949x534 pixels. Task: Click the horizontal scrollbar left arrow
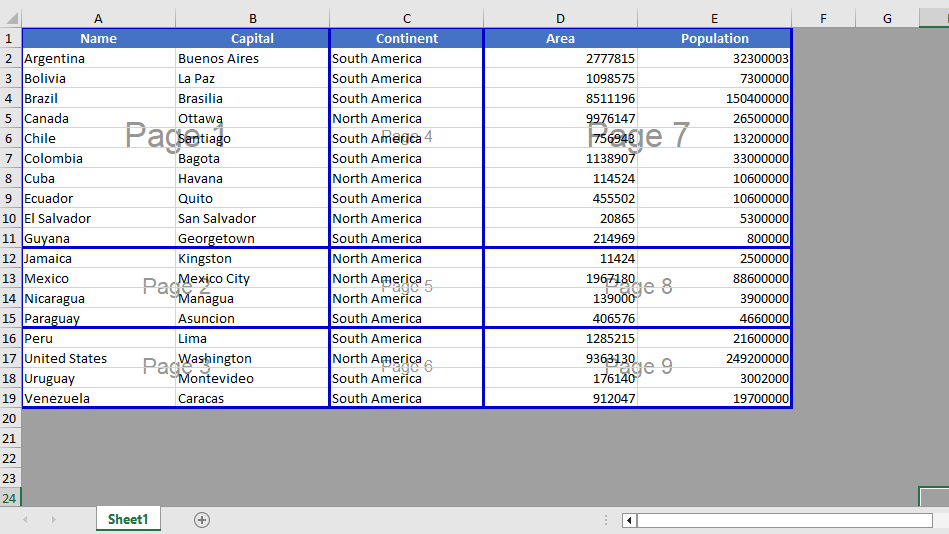click(x=629, y=520)
